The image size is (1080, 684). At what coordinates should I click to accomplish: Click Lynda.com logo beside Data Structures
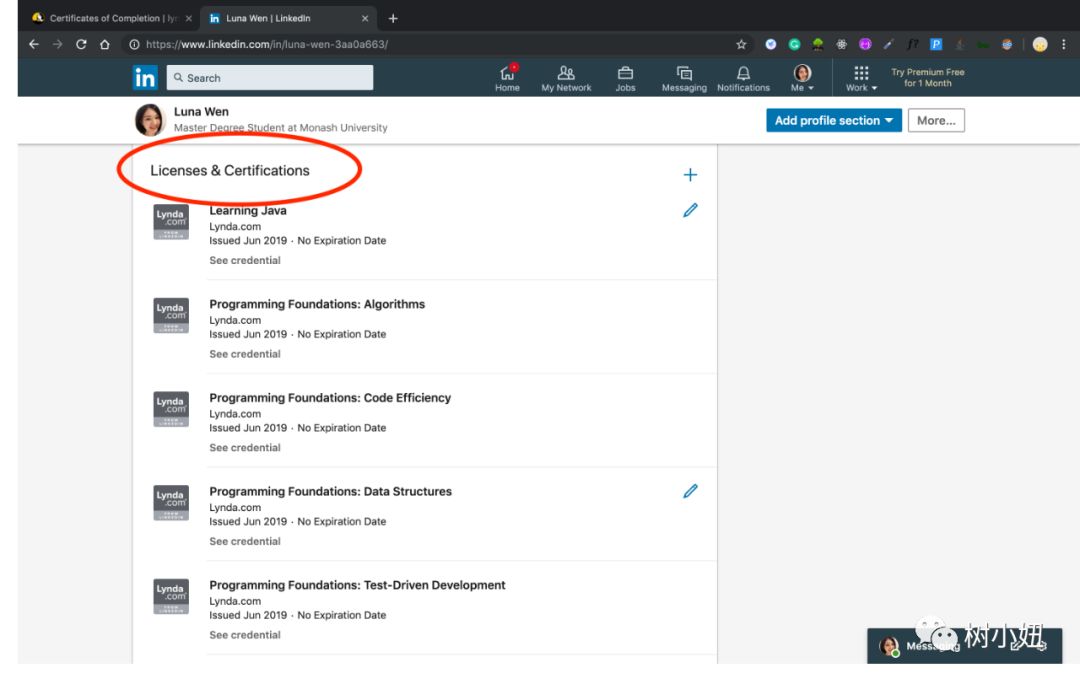[x=171, y=503]
